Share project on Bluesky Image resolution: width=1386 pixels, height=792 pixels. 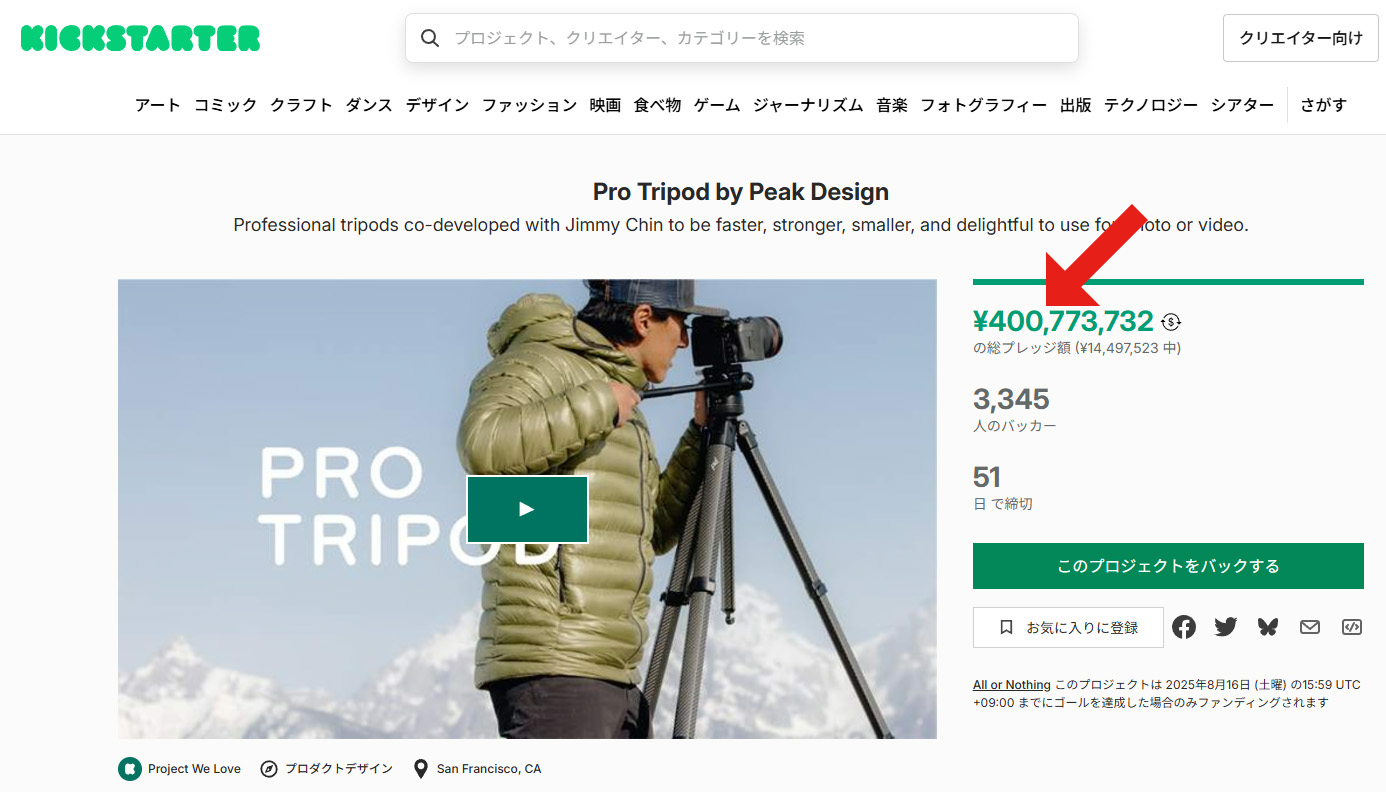coord(1268,627)
